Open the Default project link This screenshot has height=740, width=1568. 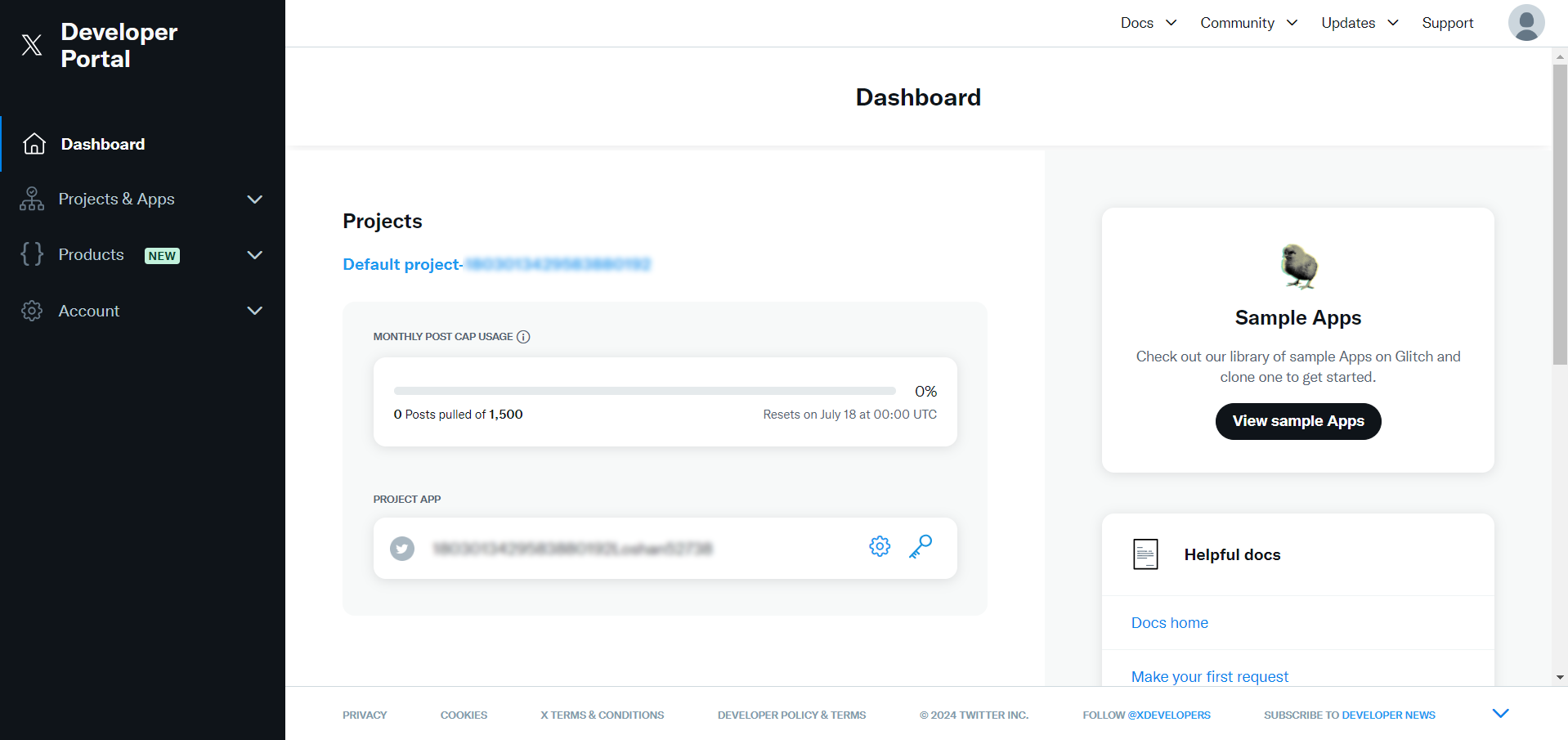tap(496, 264)
